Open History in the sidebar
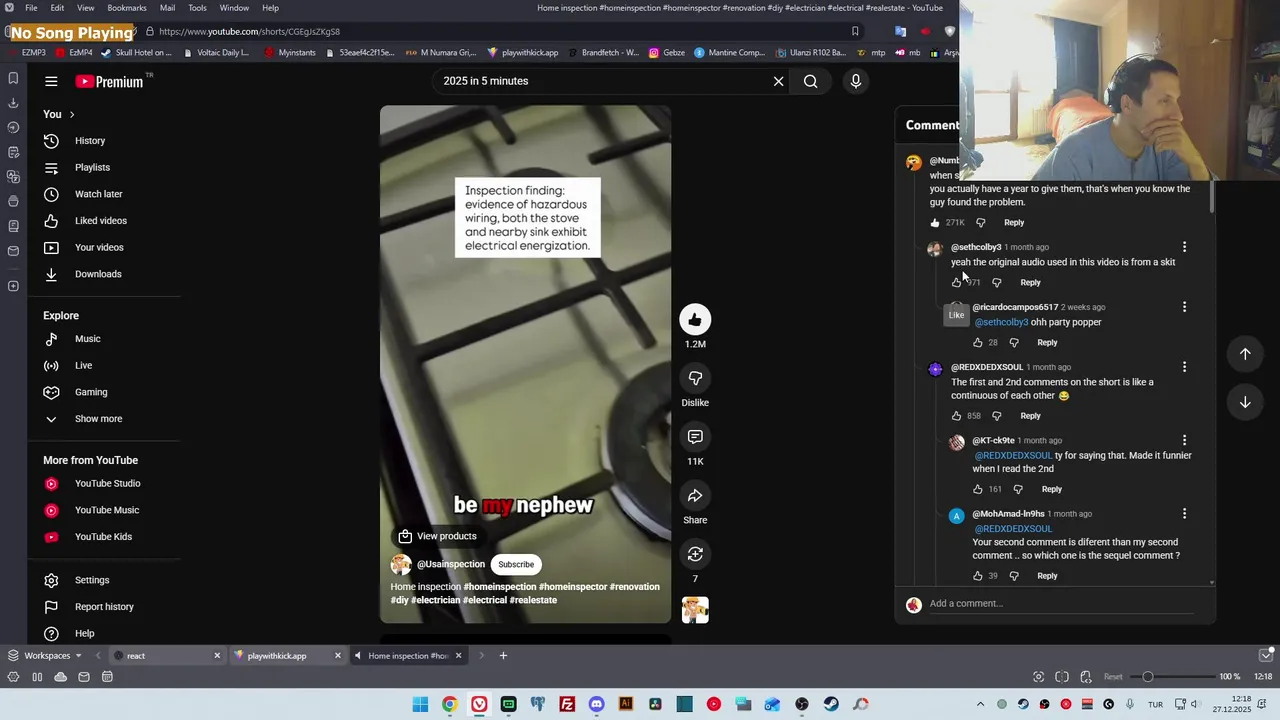 coord(89,141)
